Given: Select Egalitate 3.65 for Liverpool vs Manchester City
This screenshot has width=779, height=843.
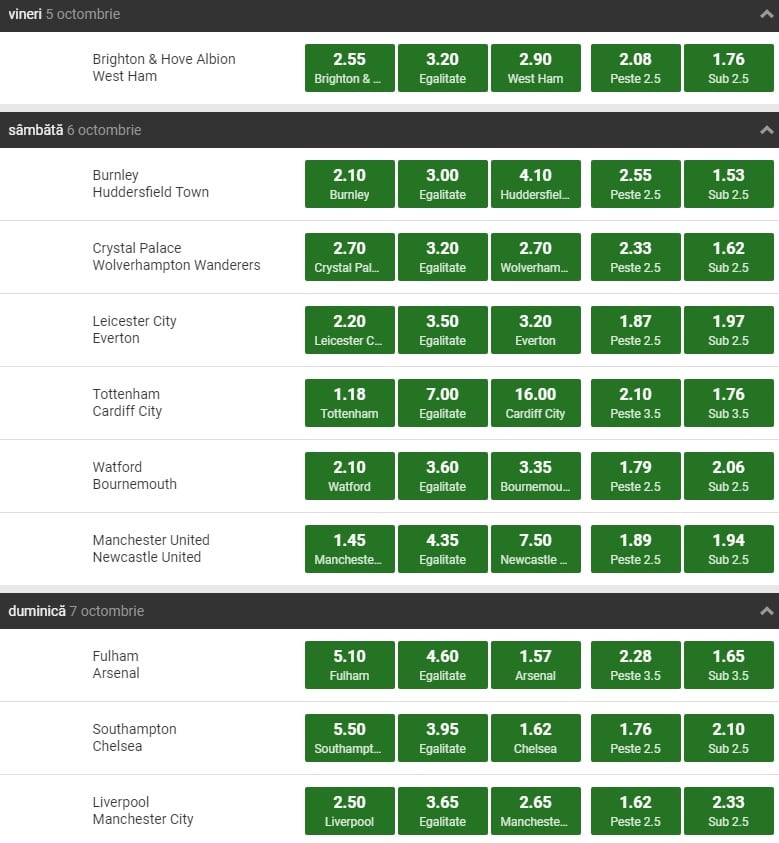Looking at the screenshot, I should [442, 811].
